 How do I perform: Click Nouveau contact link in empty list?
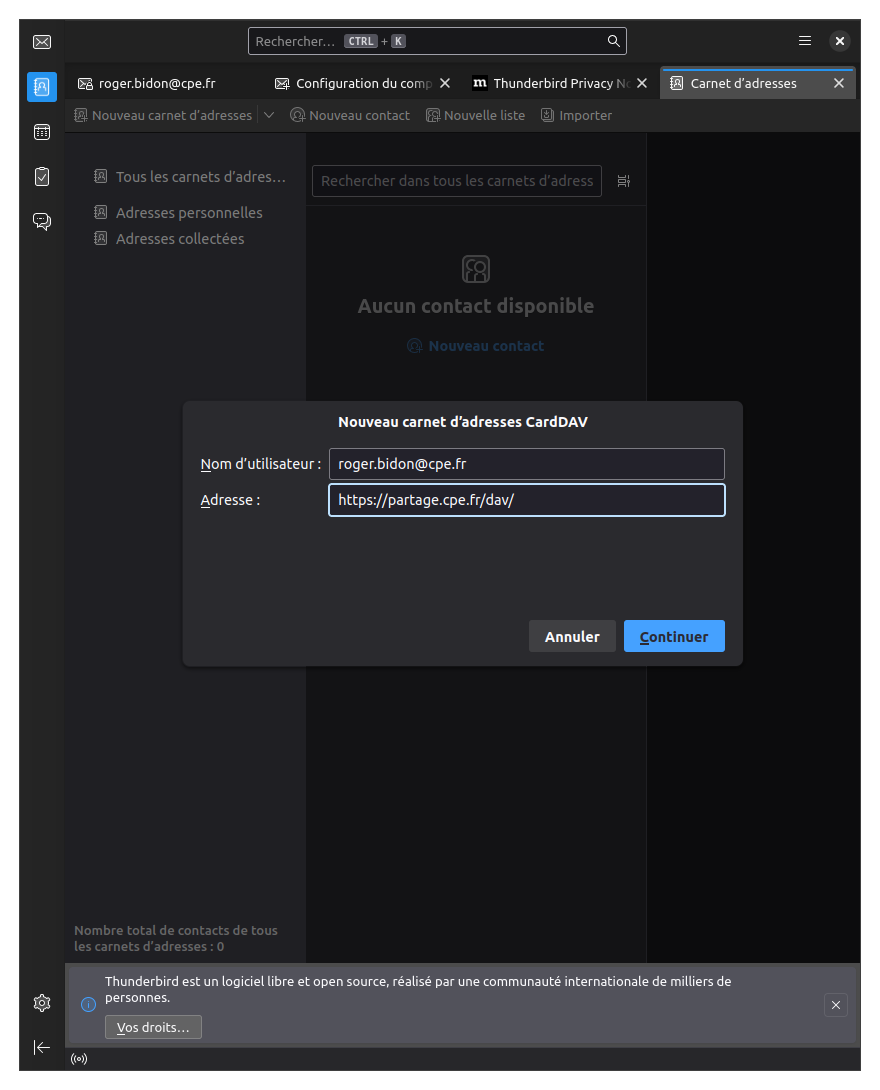tap(475, 345)
